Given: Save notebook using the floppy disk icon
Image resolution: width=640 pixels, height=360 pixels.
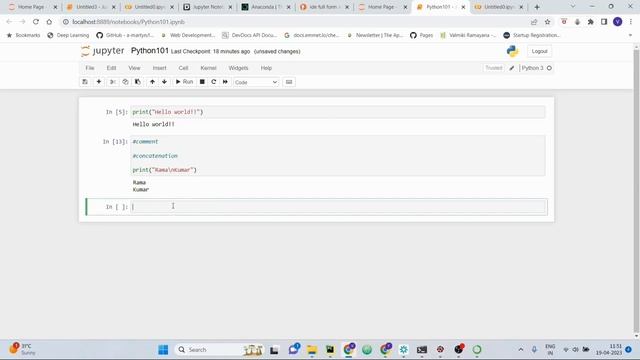Looking at the screenshot, I should (85, 82).
